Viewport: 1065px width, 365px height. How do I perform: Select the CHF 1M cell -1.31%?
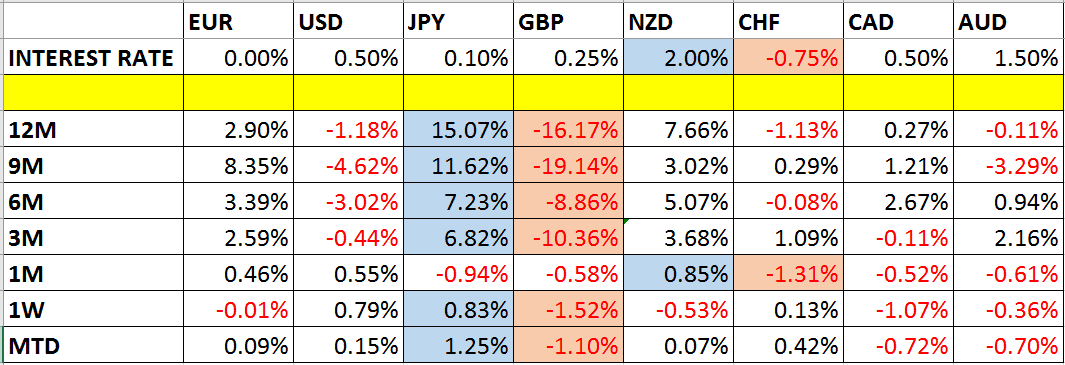pos(788,274)
